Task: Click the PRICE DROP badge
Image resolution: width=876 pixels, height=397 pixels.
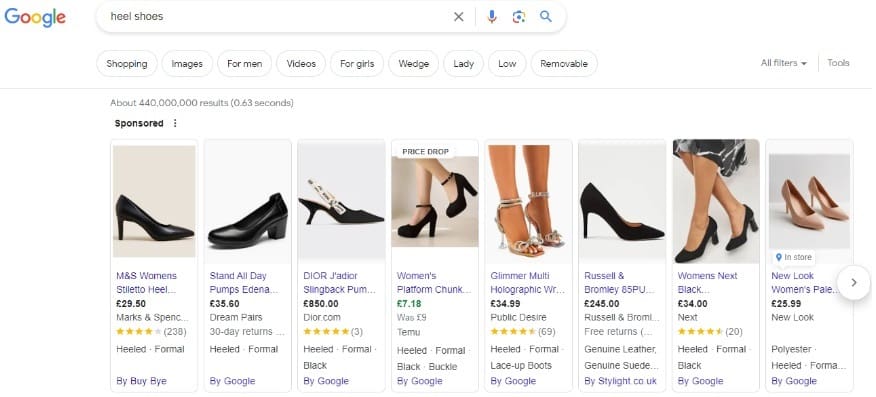Action: tap(425, 152)
